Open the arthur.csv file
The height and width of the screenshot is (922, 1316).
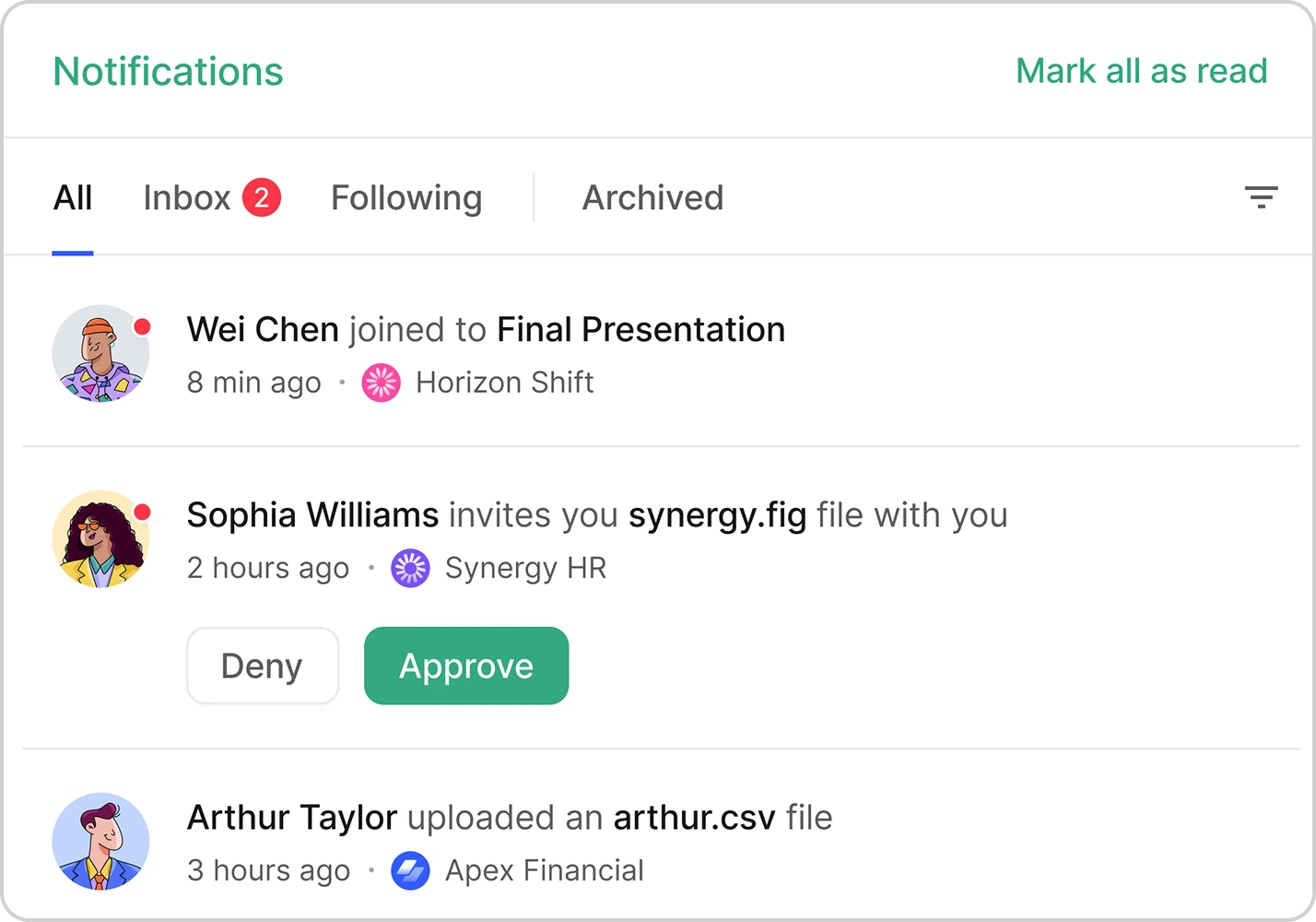(x=693, y=817)
